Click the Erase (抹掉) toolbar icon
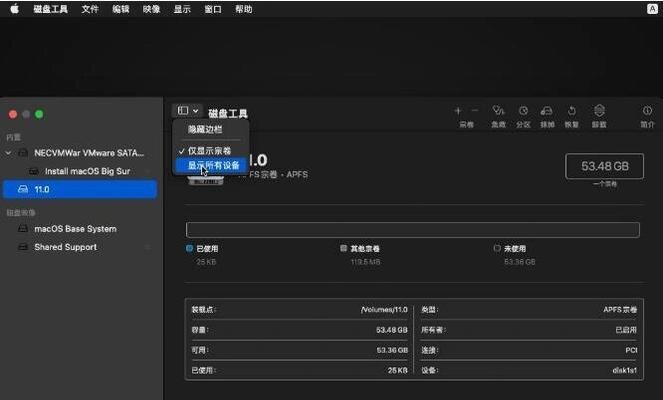The image size is (663, 400). tap(547, 111)
